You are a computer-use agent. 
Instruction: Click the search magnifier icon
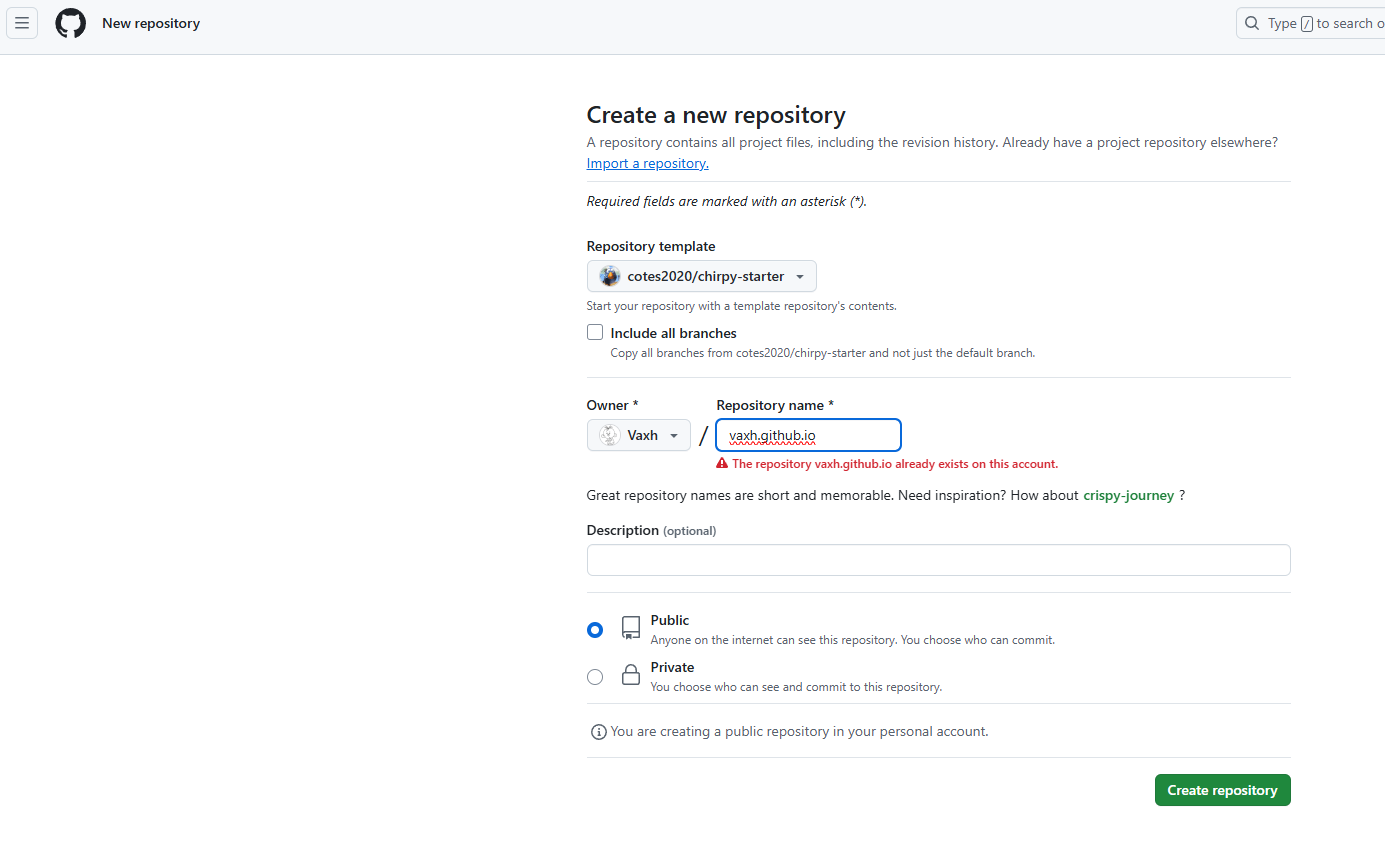(1252, 23)
